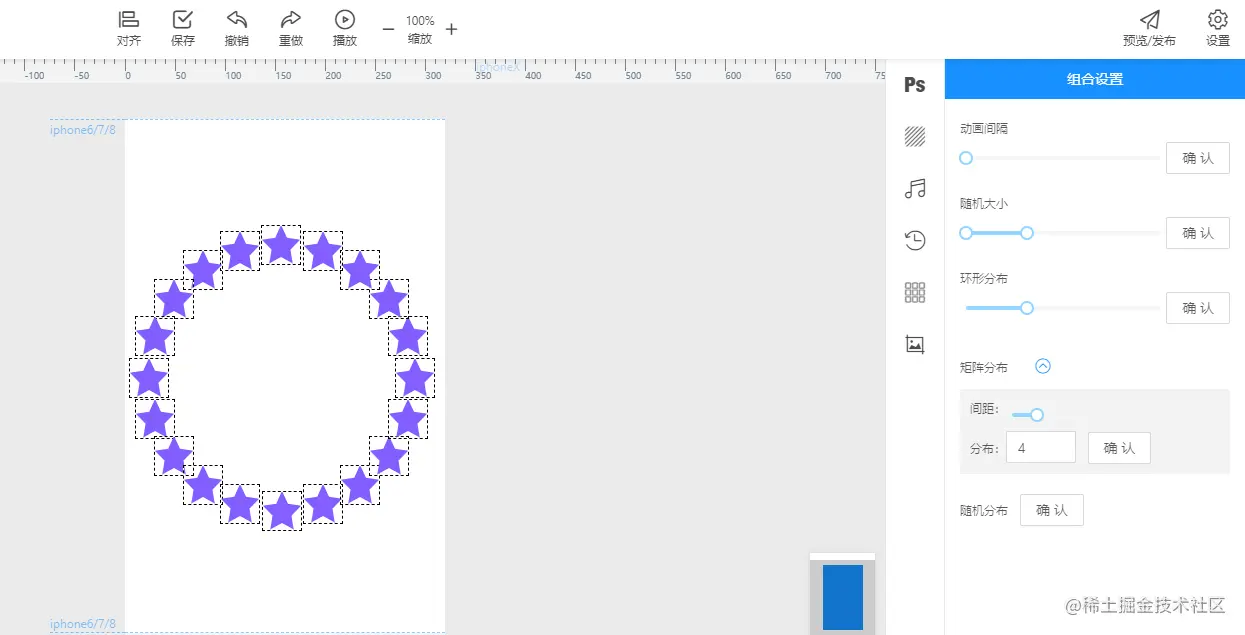The width and height of the screenshot is (1245, 635).
Task: Click the 矩阵分布 label text
Action: click(984, 367)
